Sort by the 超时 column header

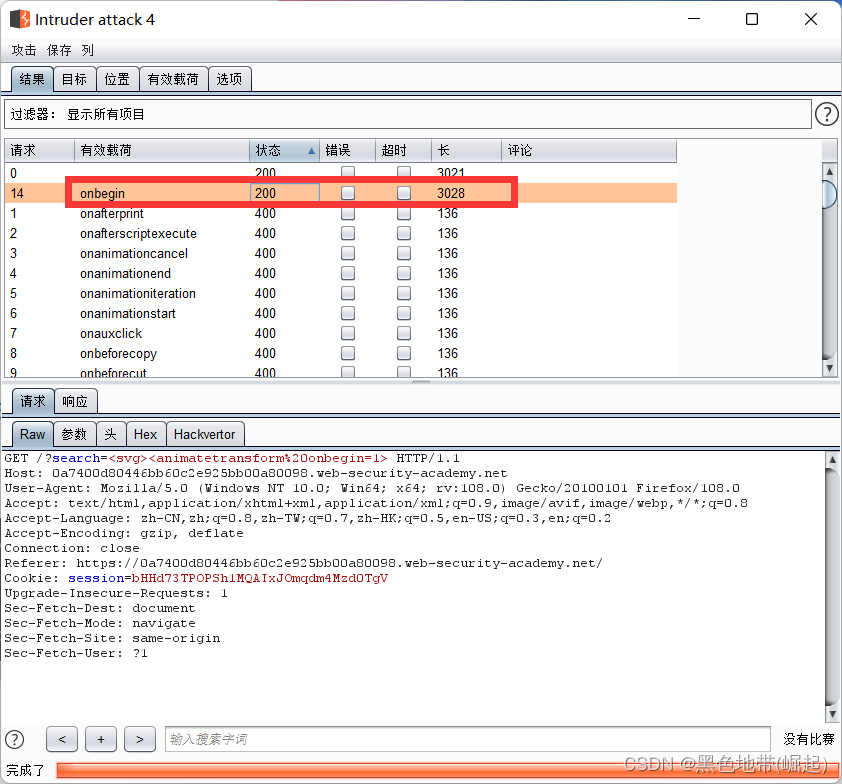coord(403,150)
